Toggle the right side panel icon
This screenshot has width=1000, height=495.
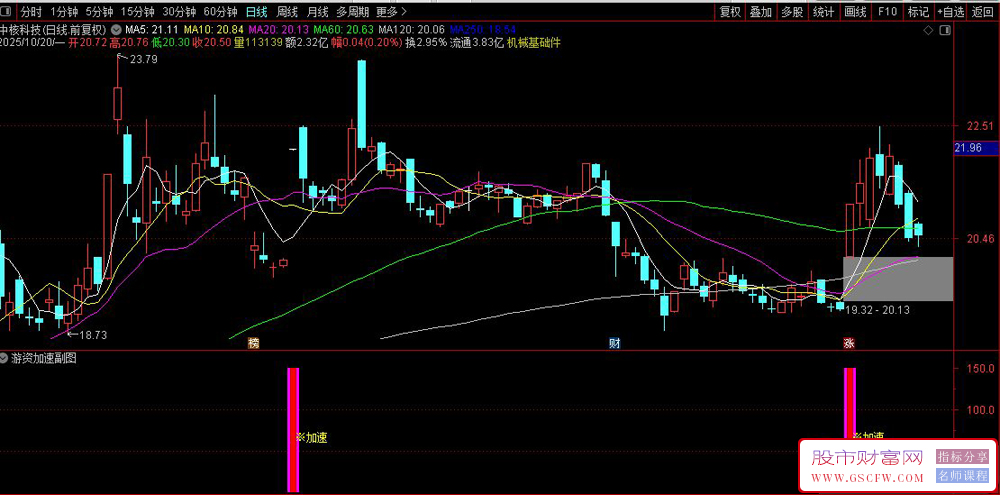[x=945, y=31]
